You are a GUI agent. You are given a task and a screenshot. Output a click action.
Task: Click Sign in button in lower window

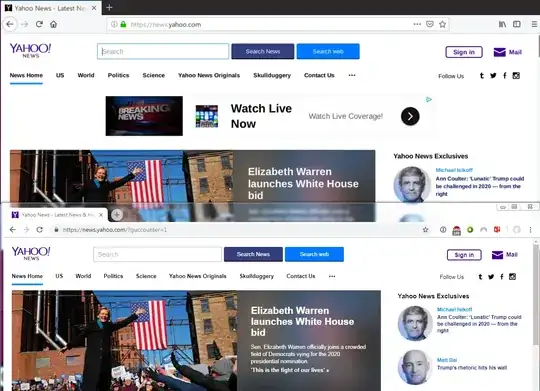[464, 255]
